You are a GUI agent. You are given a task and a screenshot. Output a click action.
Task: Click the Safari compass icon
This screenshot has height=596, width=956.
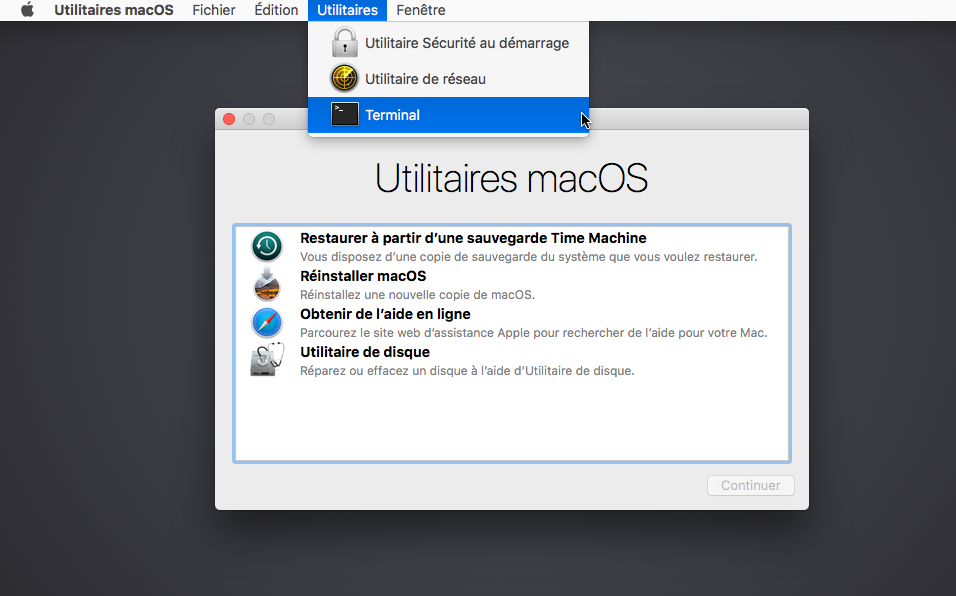(266, 322)
